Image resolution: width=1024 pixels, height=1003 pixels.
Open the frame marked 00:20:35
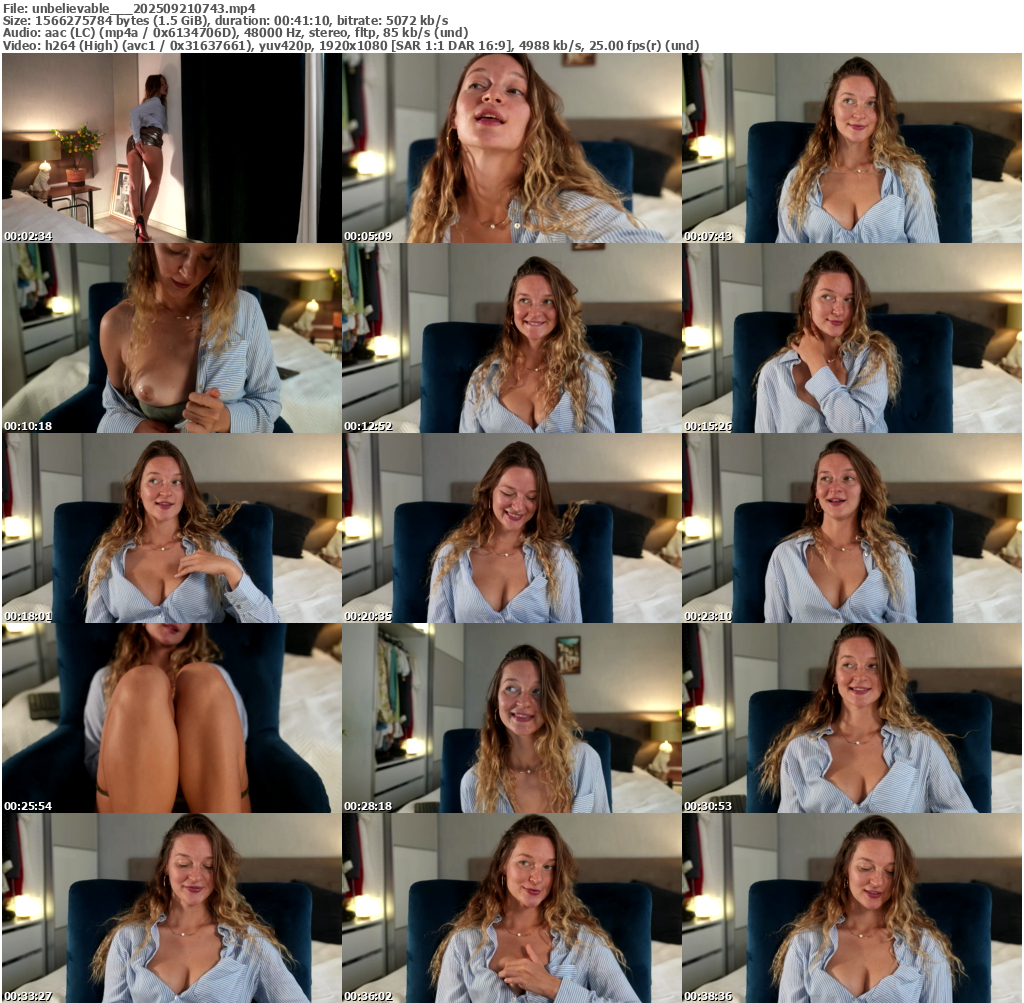click(x=512, y=528)
